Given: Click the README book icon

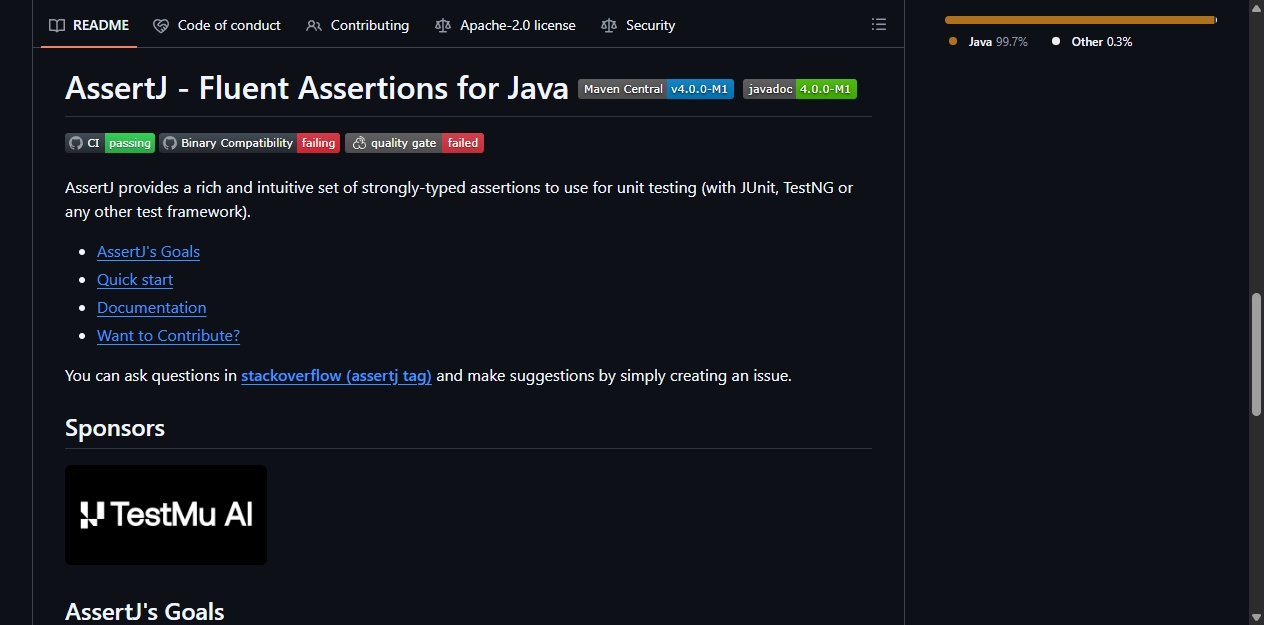Looking at the screenshot, I should pyautogui.click(x=57, y=25).
